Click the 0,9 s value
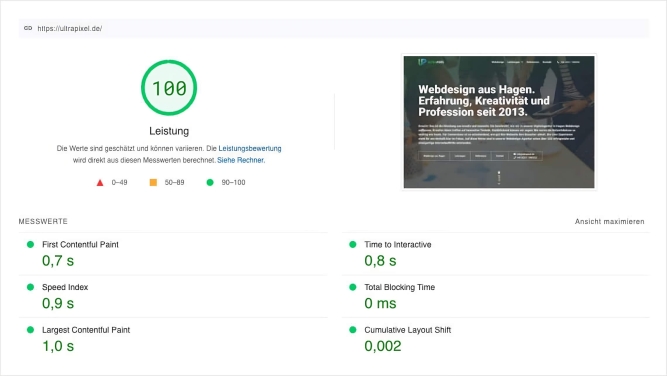Viewport: 667px width, 376px height. coord(58,303)
